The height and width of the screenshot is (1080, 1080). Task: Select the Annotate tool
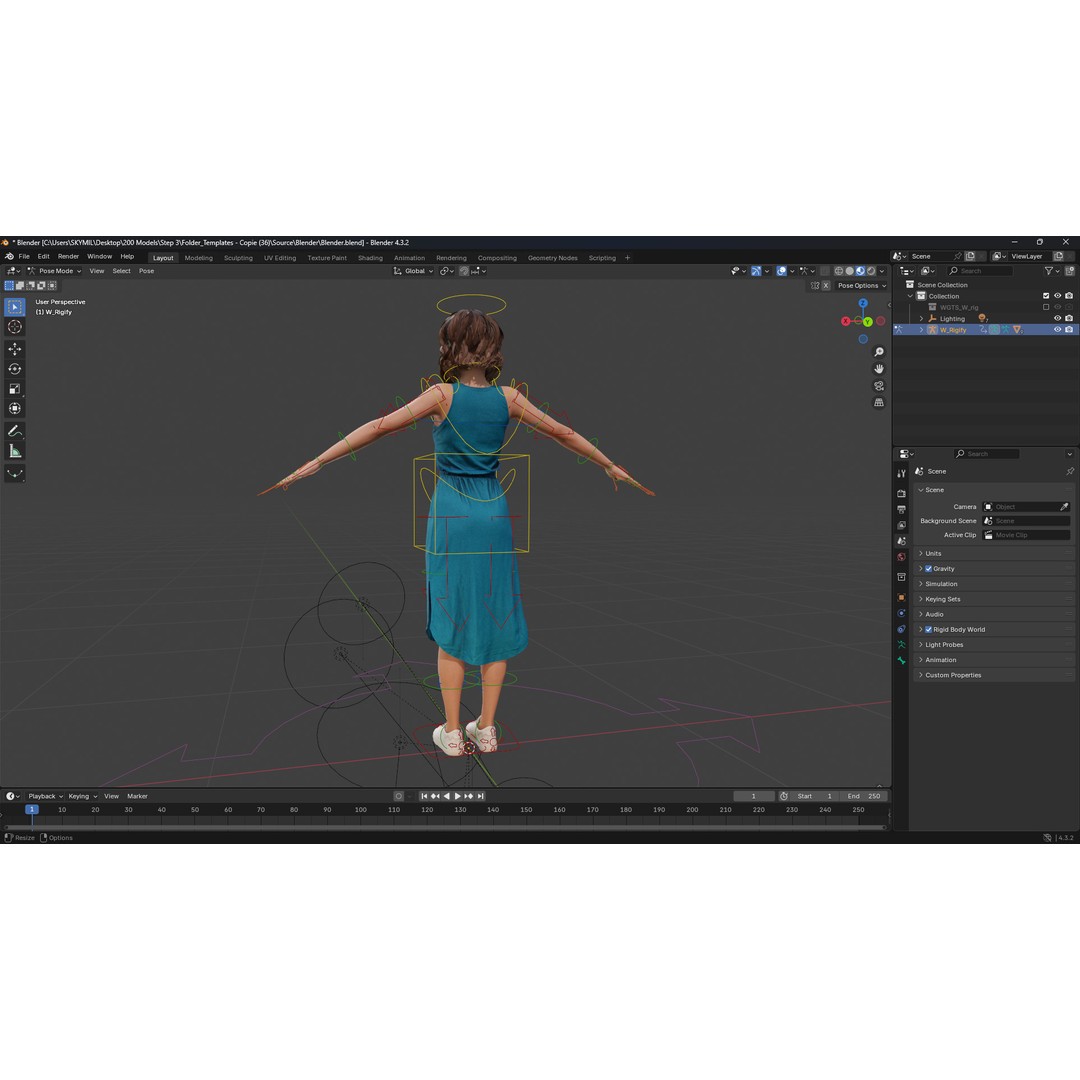[14, 431]
